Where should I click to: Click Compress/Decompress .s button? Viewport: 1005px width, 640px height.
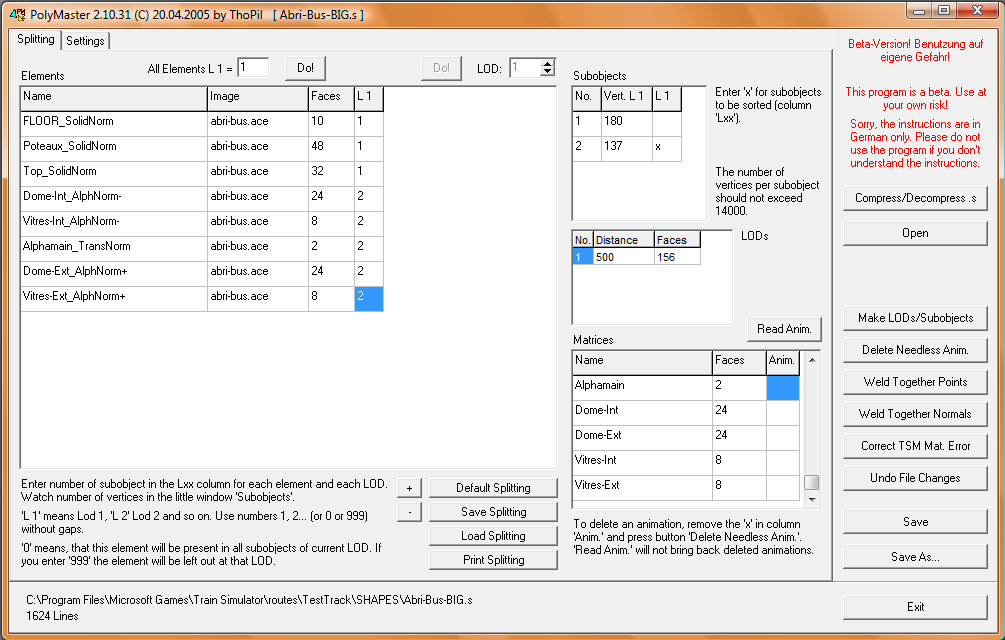(x=915, y=199)
